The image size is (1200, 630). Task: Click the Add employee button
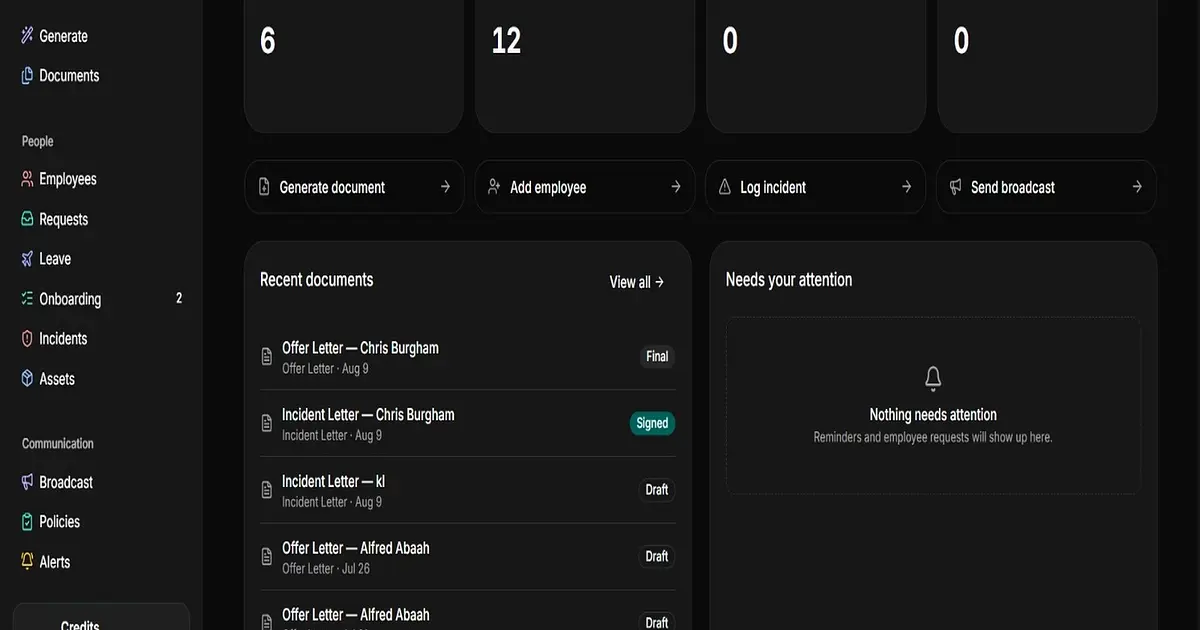click(x=585, y=187)
